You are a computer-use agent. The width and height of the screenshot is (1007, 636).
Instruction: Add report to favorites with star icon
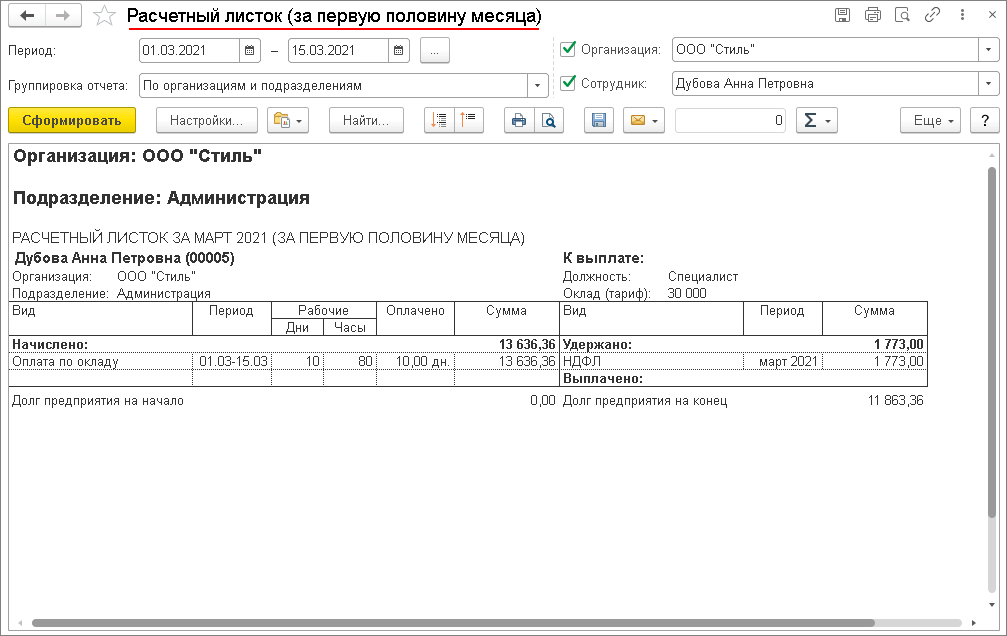coord(103,16)
